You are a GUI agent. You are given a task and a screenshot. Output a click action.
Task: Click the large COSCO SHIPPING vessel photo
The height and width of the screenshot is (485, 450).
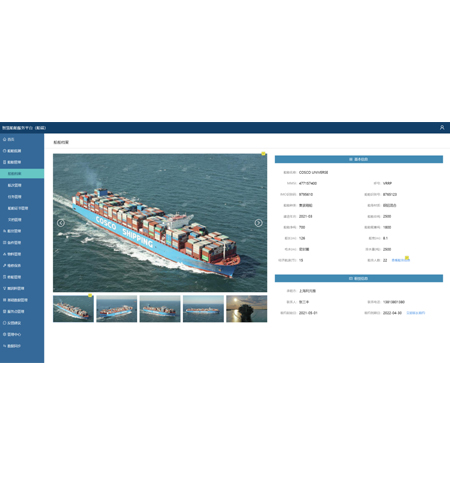pos(160,223)
